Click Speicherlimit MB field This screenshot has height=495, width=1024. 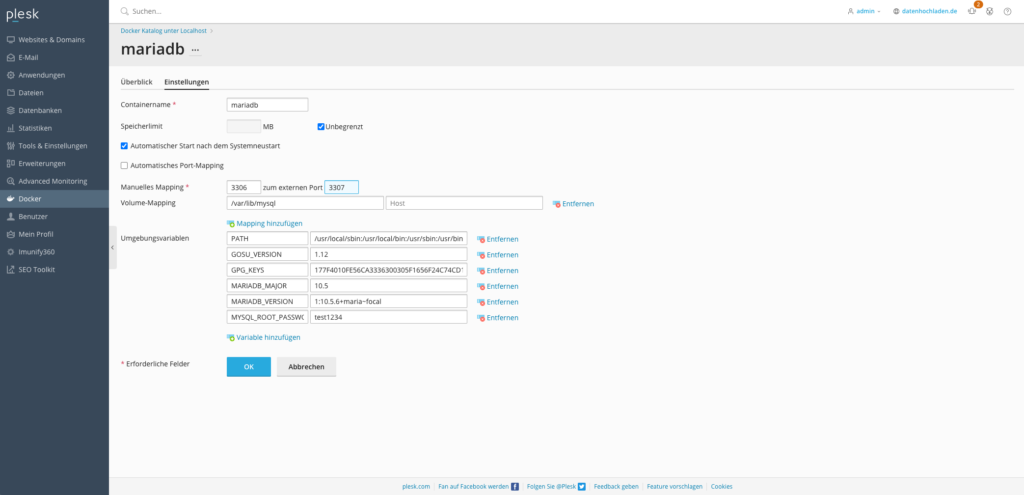click(x=244, y=126)
